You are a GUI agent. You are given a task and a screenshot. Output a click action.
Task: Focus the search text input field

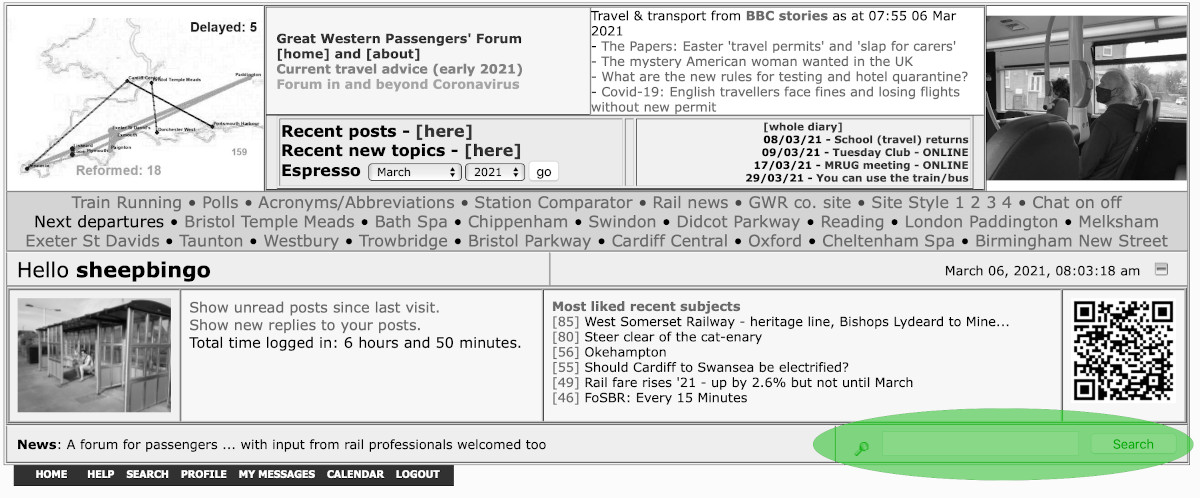pyautogui.click(x=979, y=444)
